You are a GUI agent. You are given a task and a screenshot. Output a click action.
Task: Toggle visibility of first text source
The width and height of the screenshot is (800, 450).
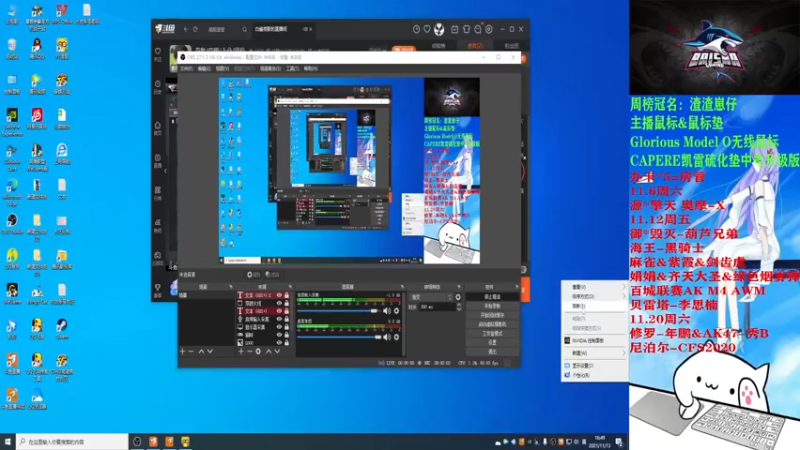(279, 295)
